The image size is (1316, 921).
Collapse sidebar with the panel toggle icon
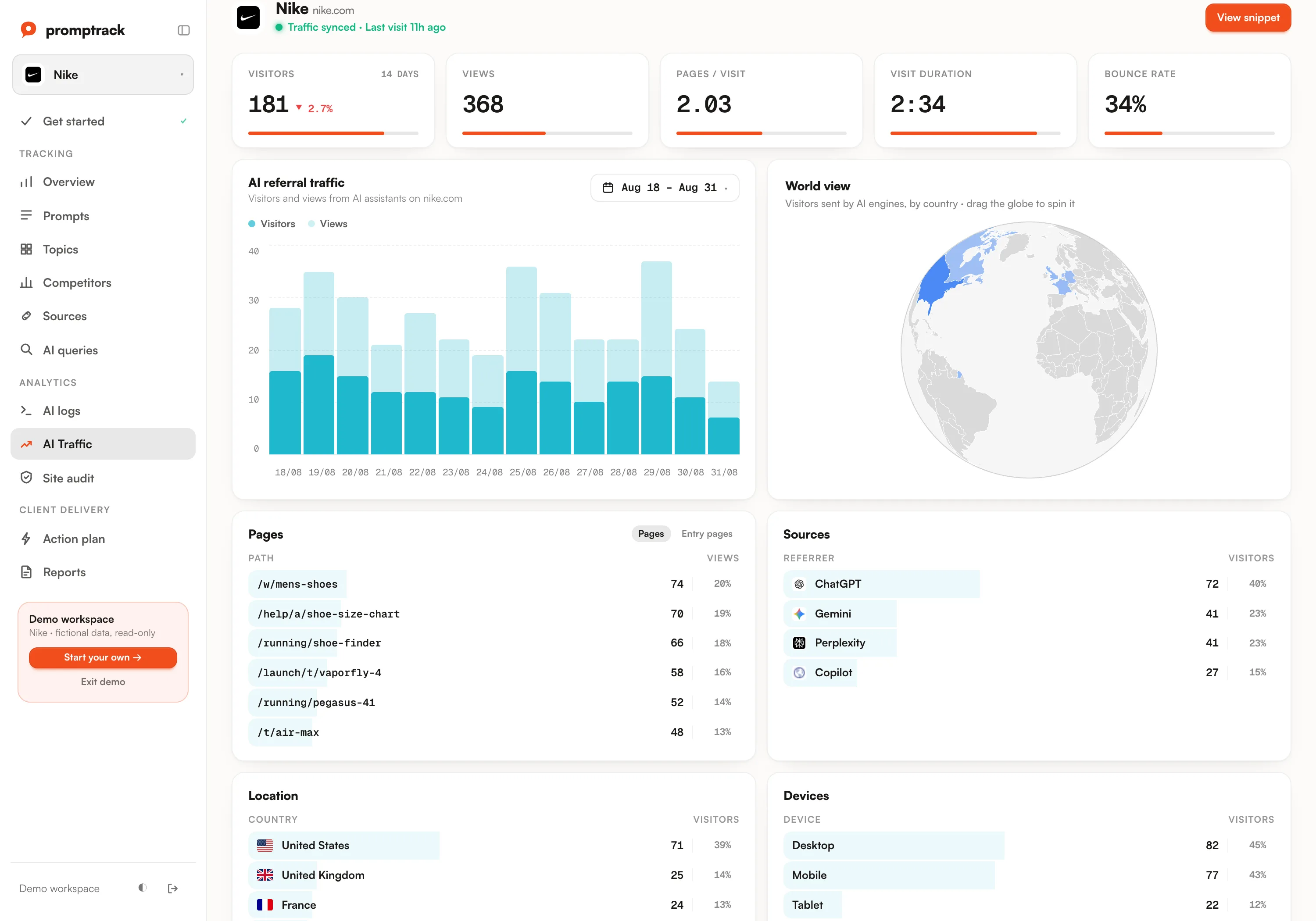coord(183,30)
